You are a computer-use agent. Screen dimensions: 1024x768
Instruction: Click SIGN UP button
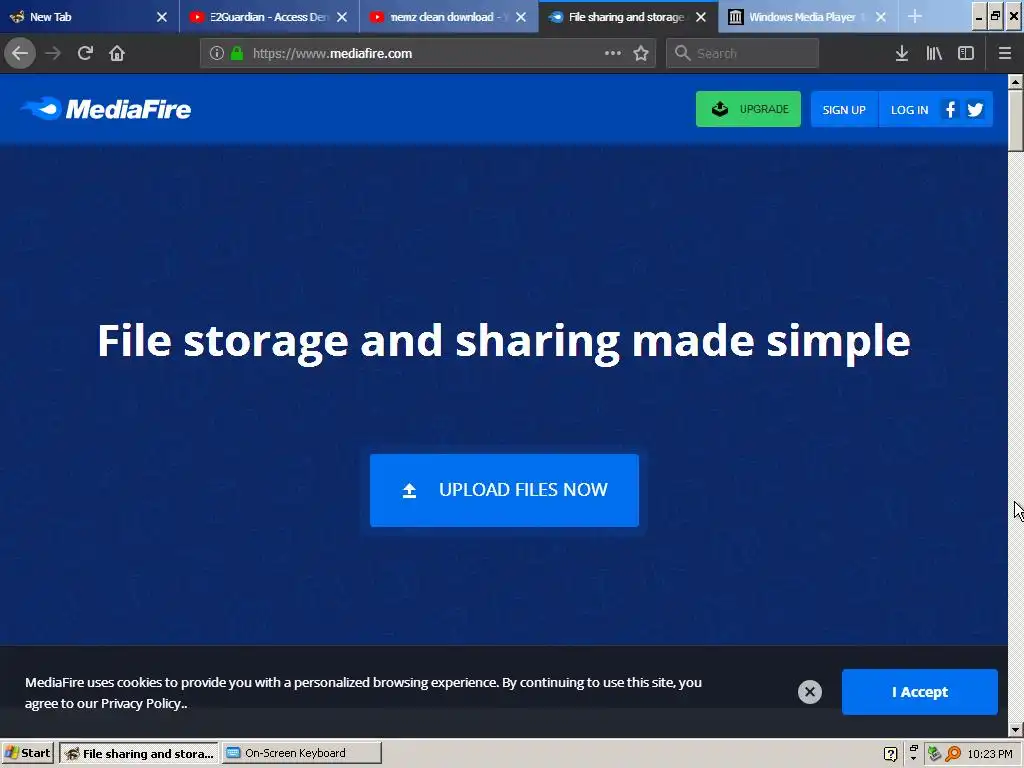click(x=844, y=109)
